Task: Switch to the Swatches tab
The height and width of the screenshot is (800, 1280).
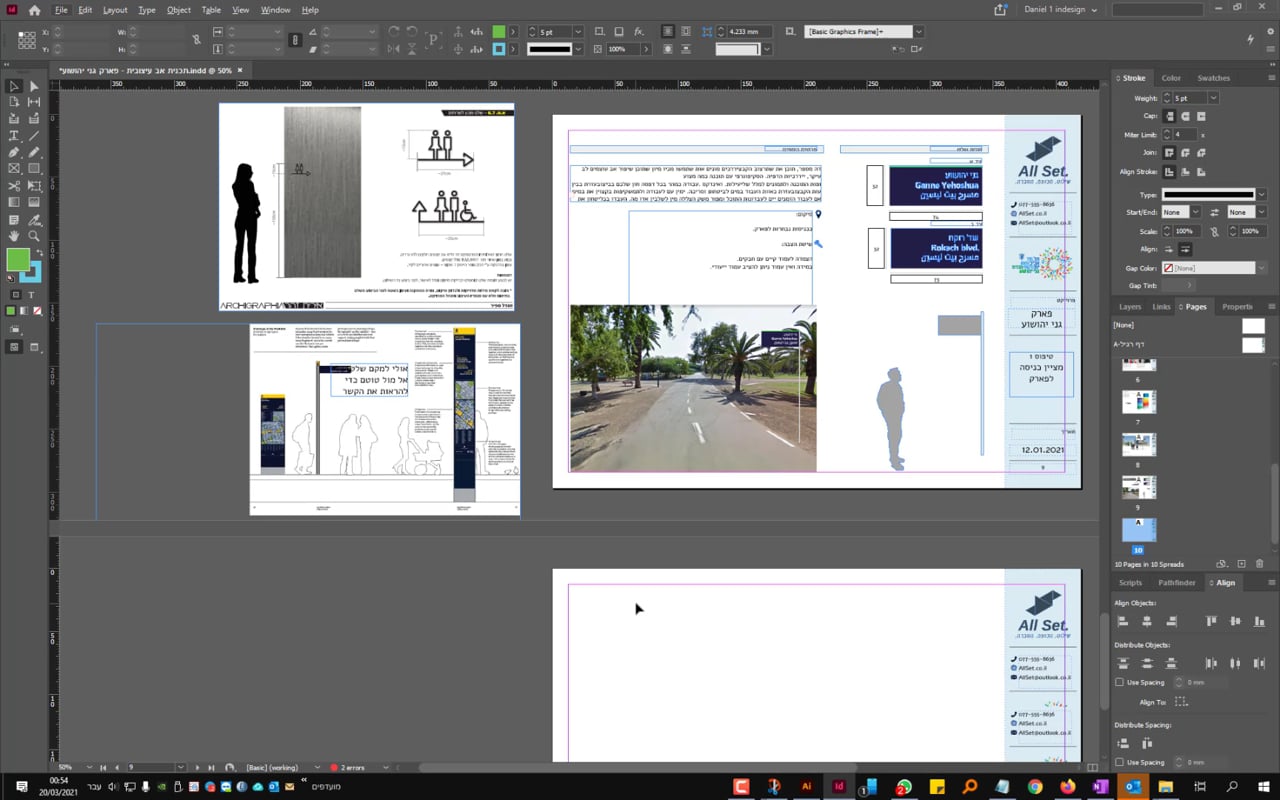Action: pos(1213,78)
